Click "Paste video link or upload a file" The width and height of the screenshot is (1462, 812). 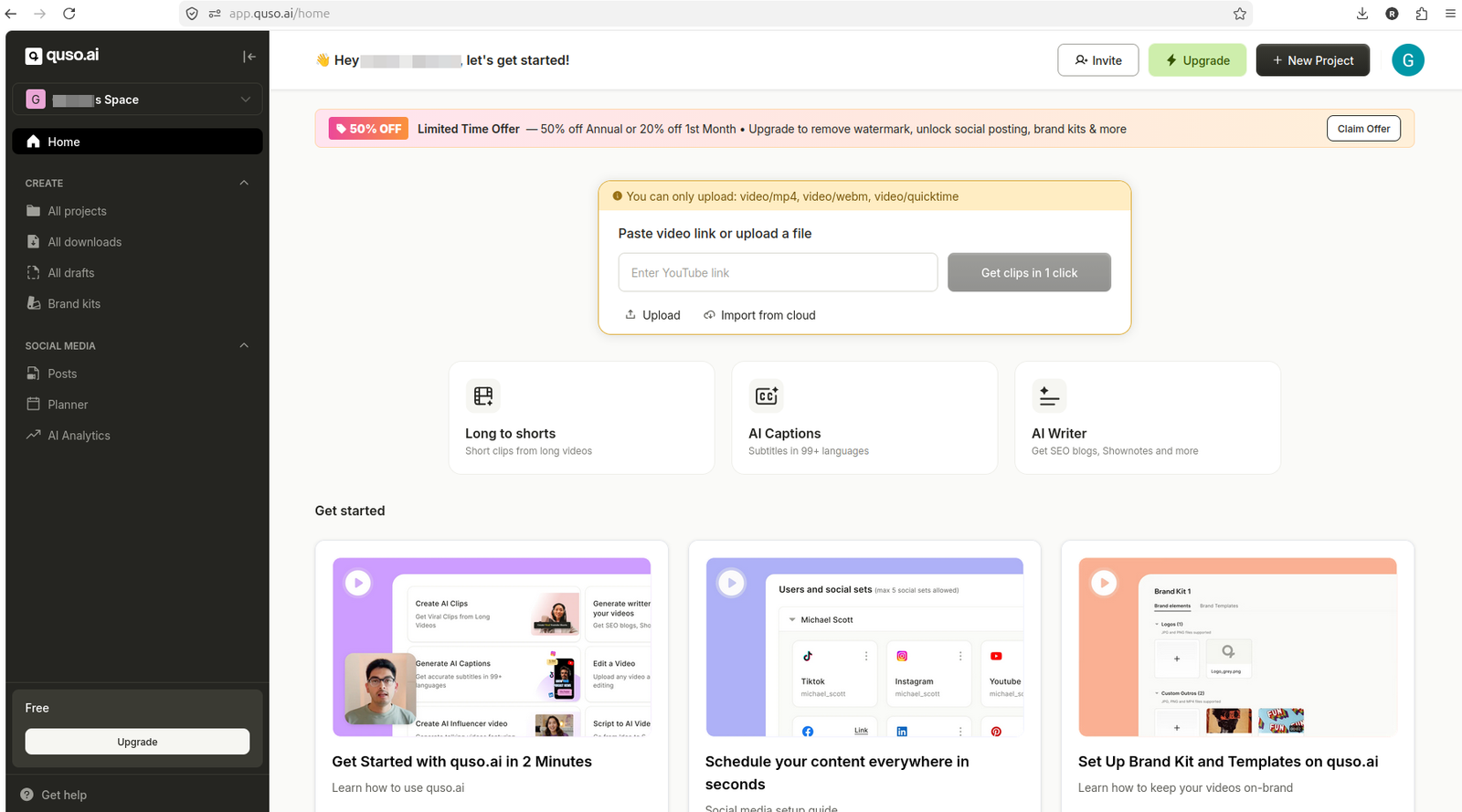pyautogui.click(x=715, y=234)
